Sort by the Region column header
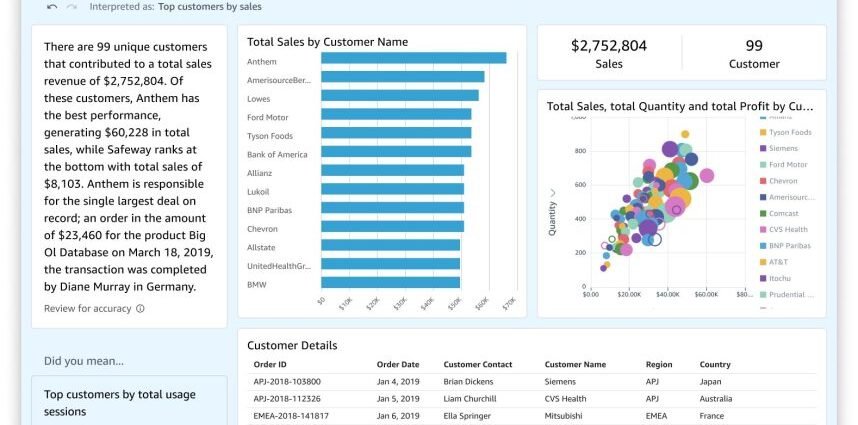858x425 pixels. click(659, 364)
